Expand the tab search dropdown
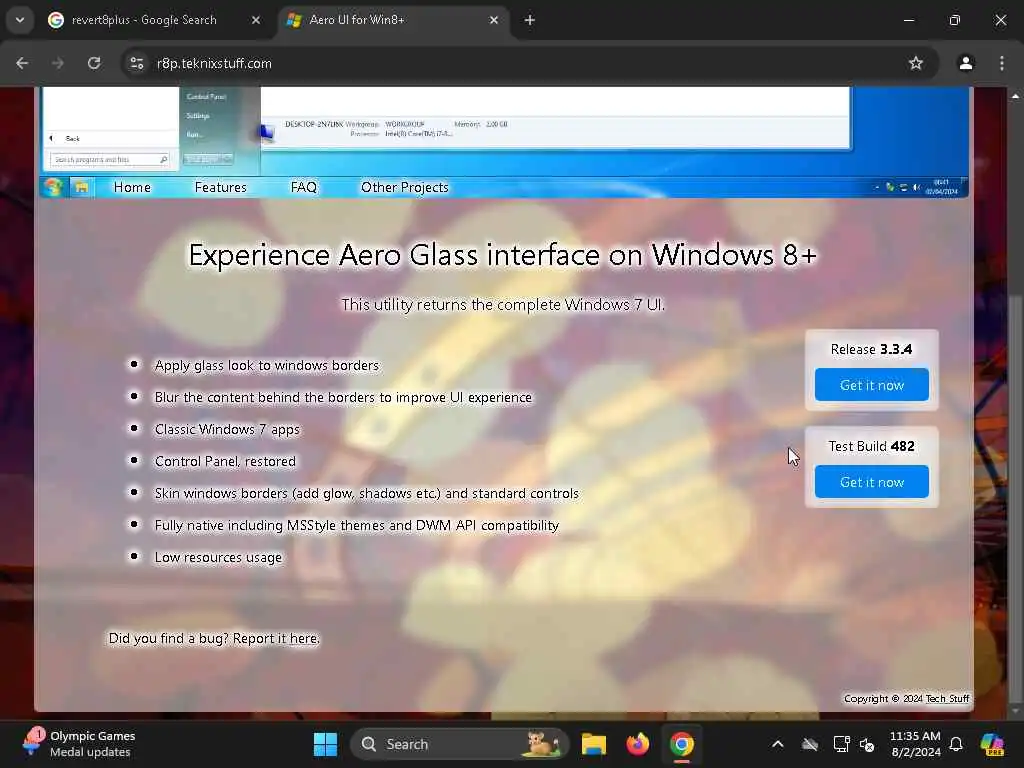The image size is (1024, 768). (x=20, y=20)
